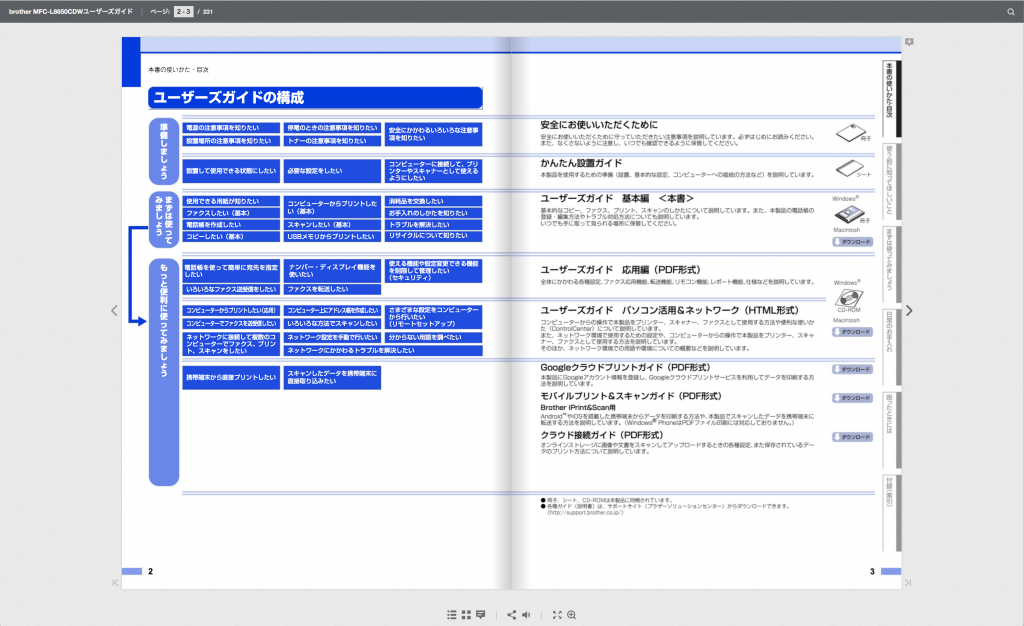Click the 使用できる用紙が知りたい box

coord(231,202)
